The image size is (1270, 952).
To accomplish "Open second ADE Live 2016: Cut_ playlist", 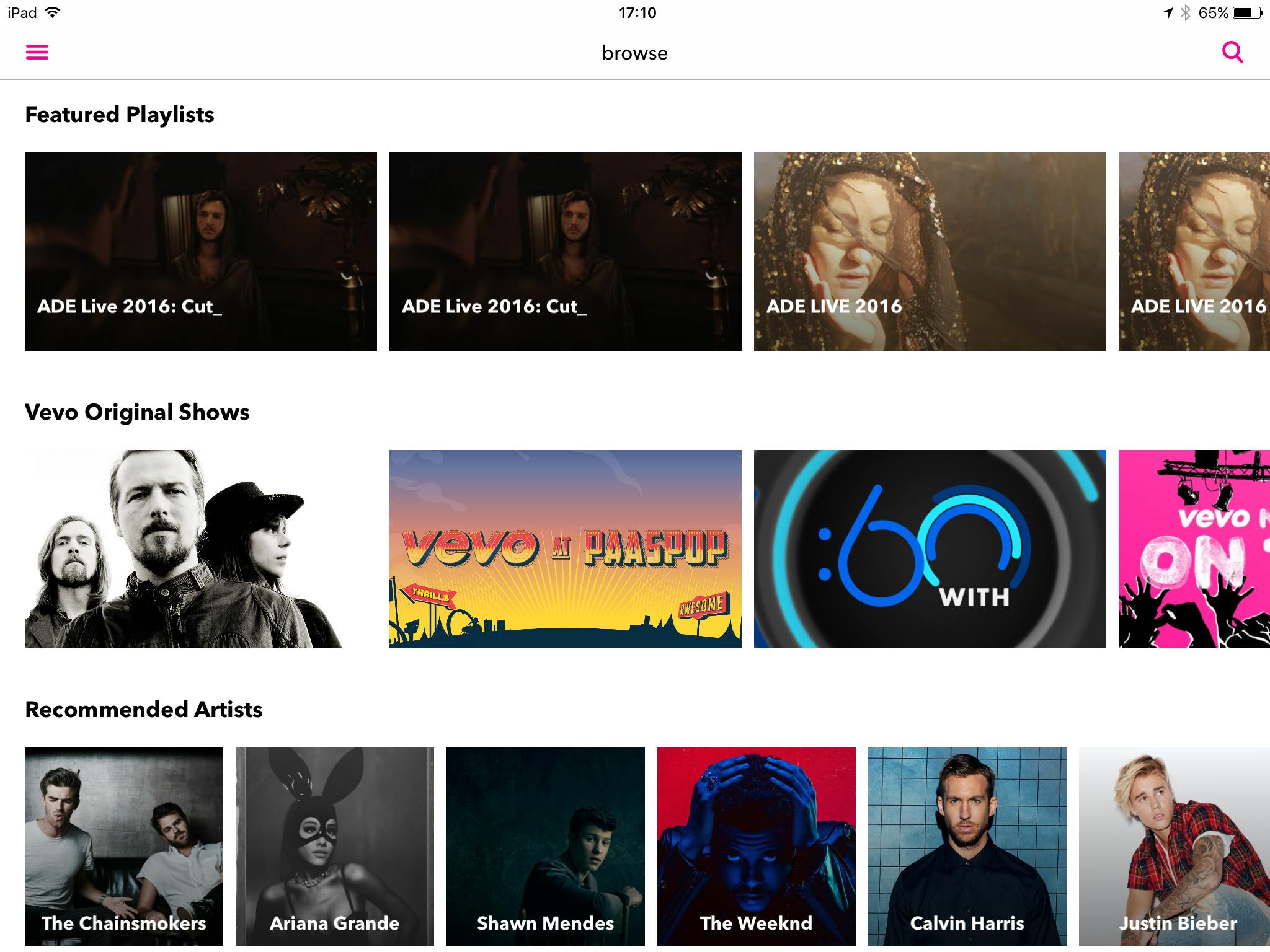I will [565, 251].
